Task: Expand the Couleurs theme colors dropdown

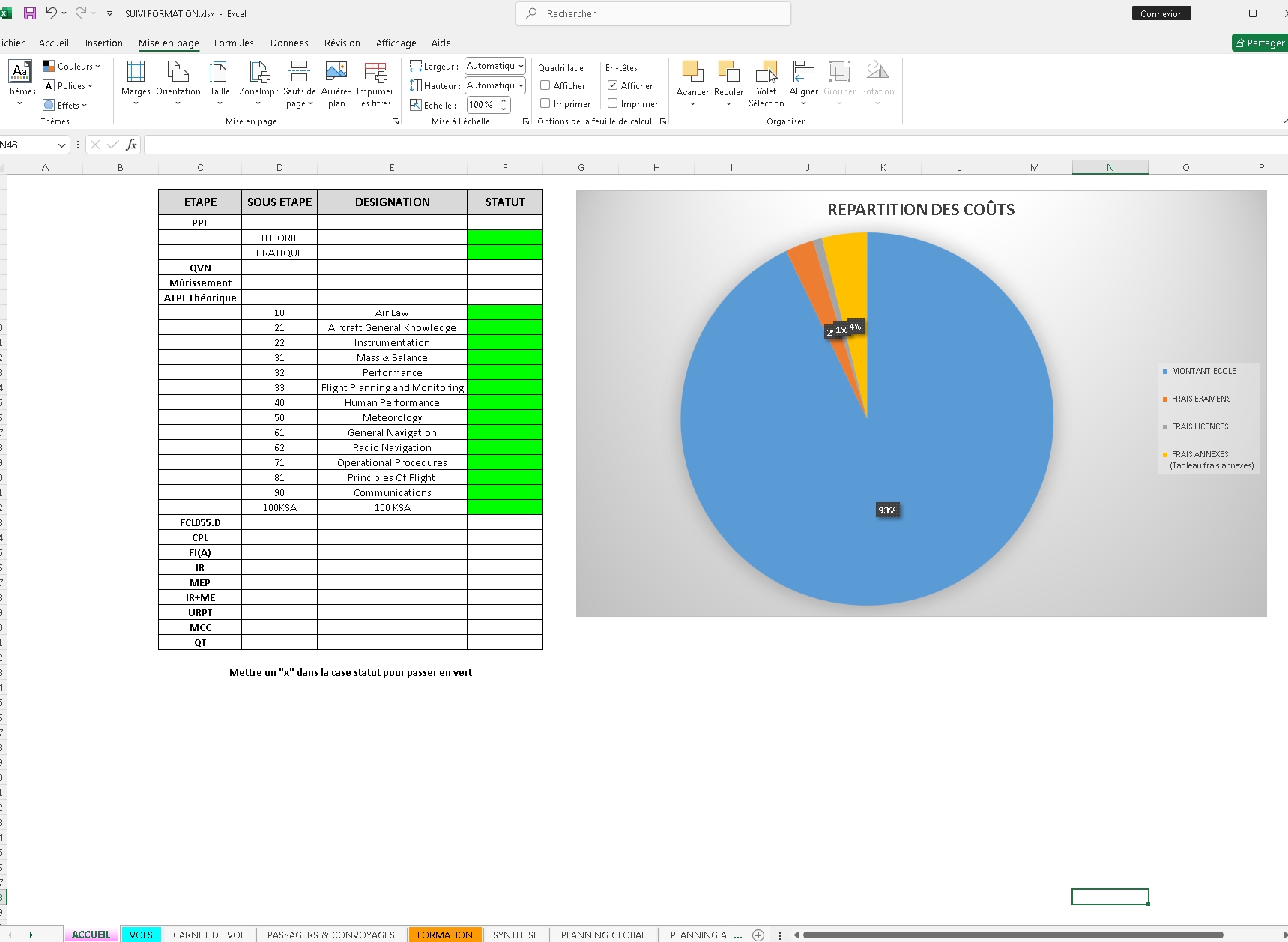Action: (x=71, y=66)
